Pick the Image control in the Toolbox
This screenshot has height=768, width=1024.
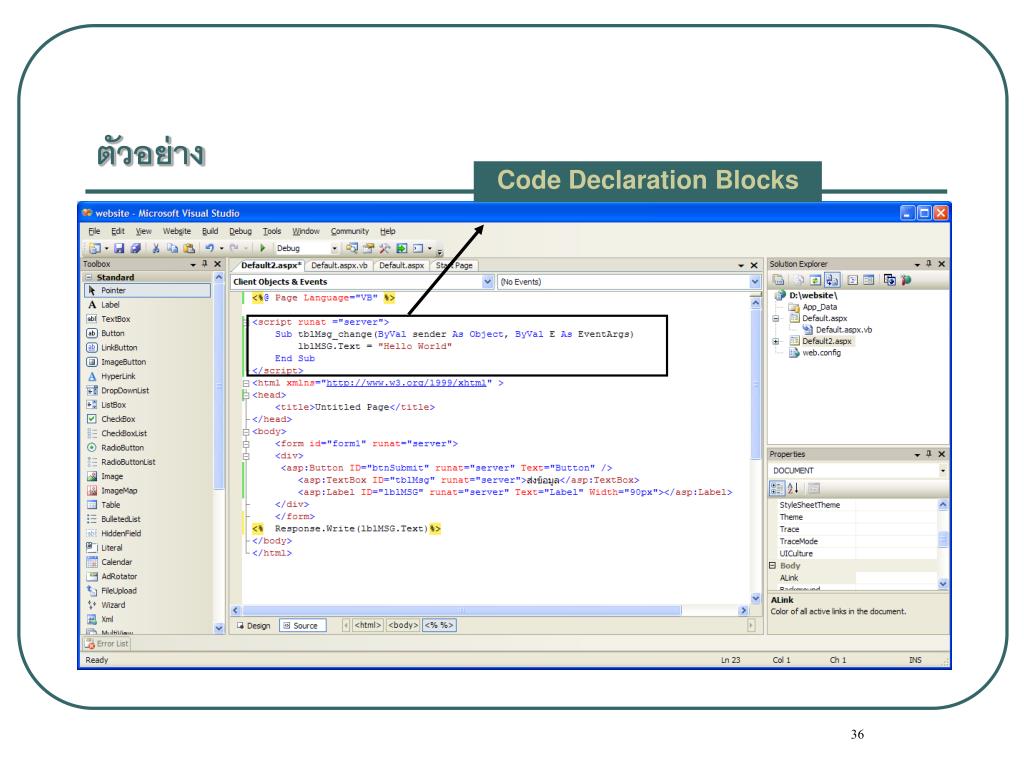pos(112,477)
